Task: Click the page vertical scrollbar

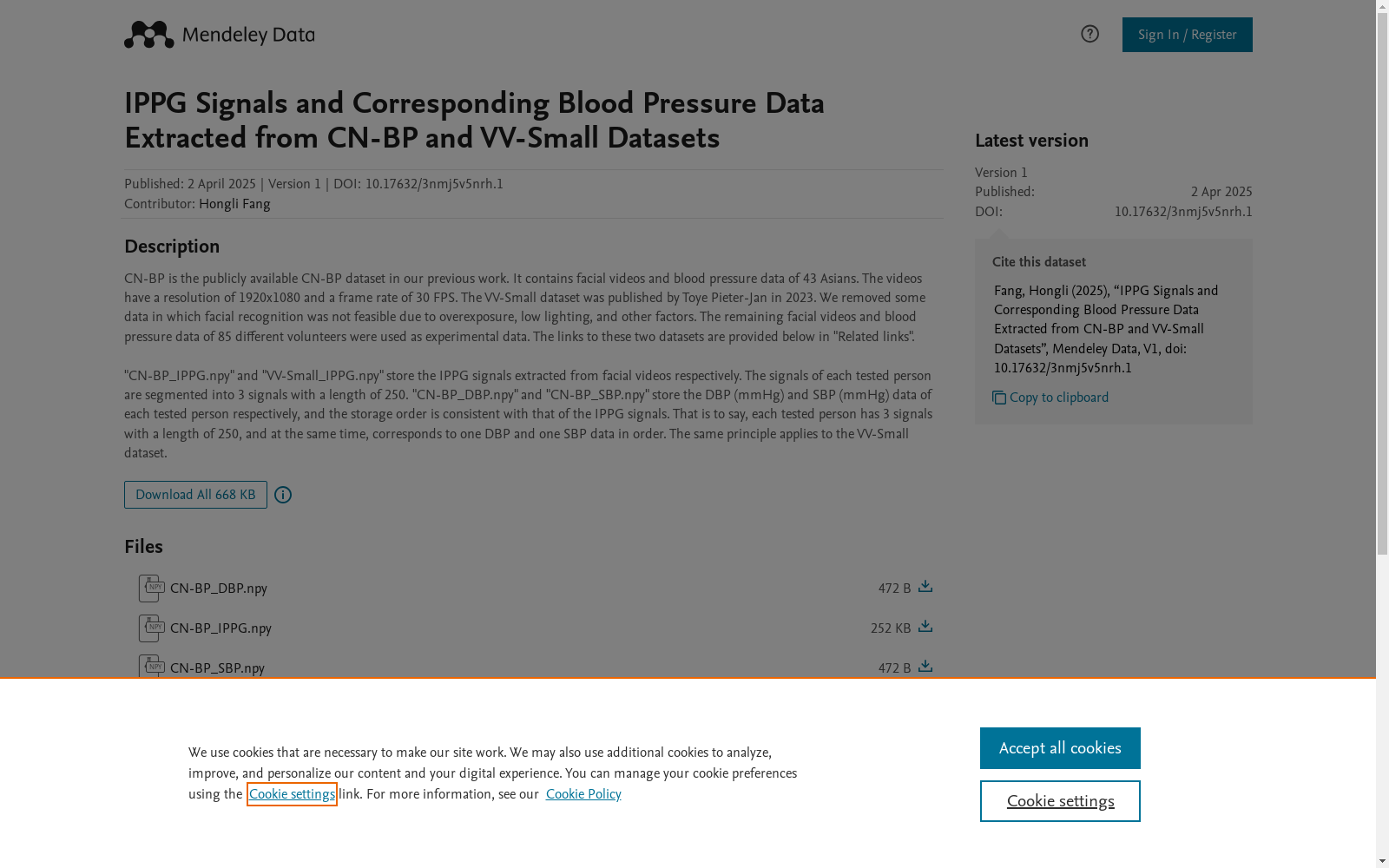Action: pyautogui.click(x=1382, y=434)
